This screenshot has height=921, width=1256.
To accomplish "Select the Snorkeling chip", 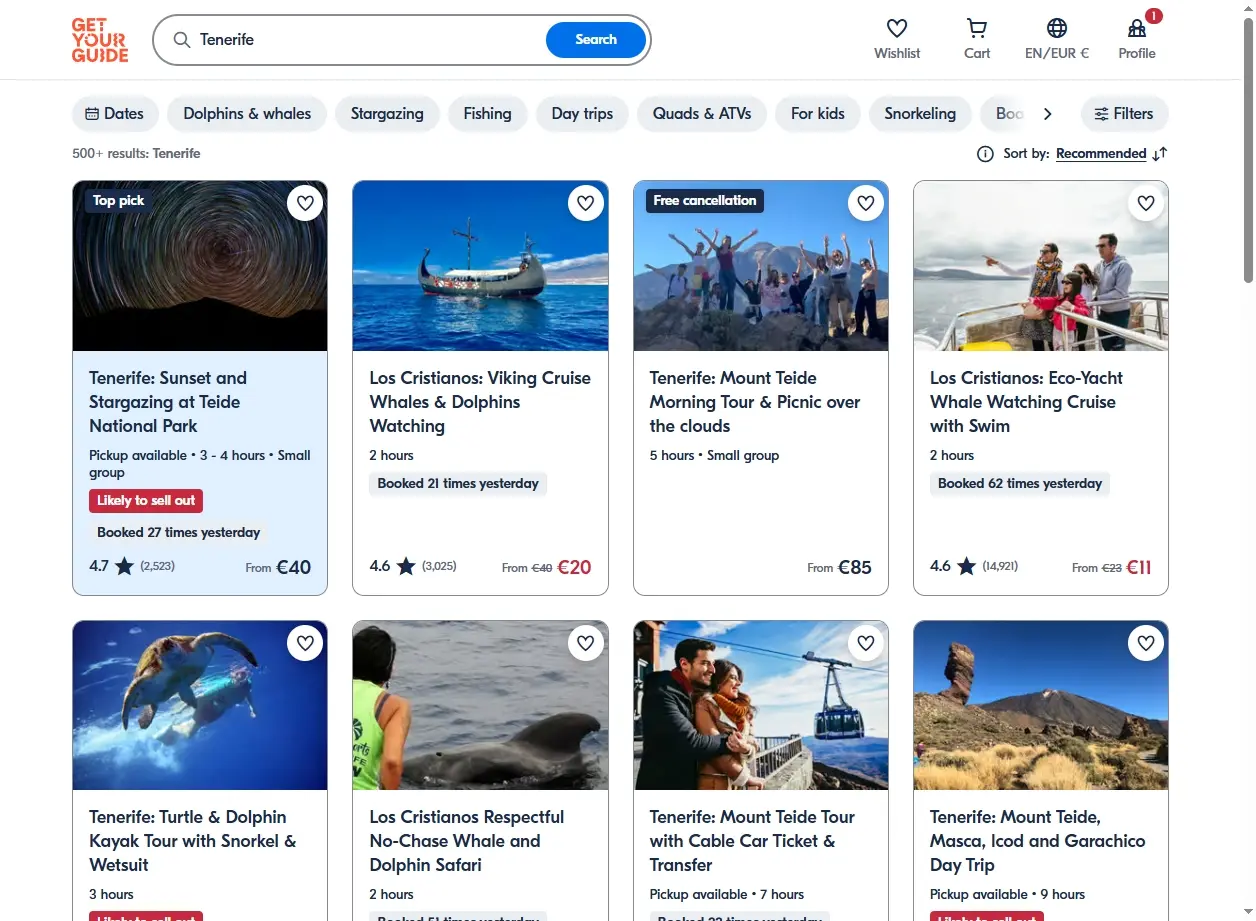I will pos(920,114).
